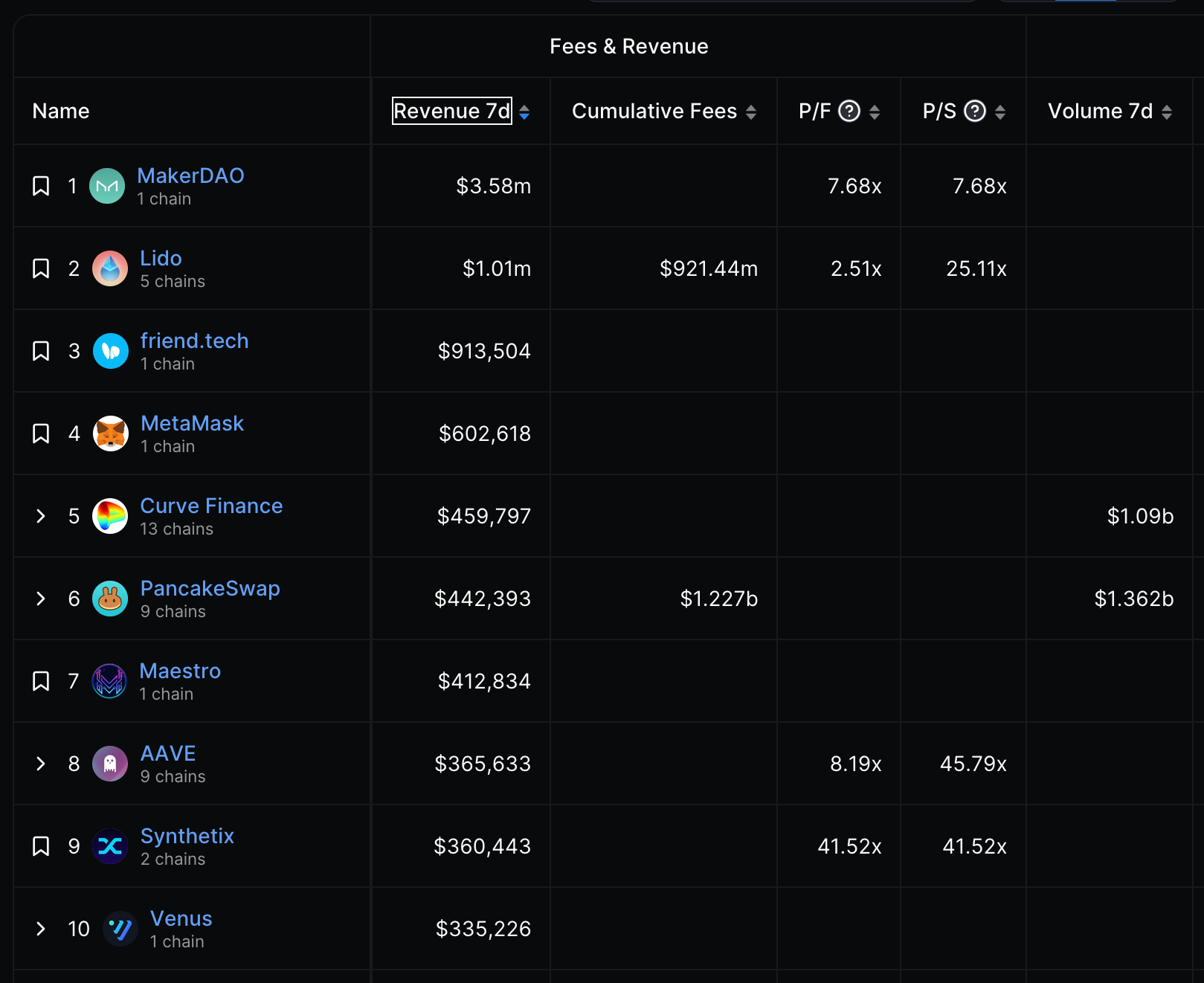
Task: Click the MetaMask fox icon
Action: coord(111,434)
